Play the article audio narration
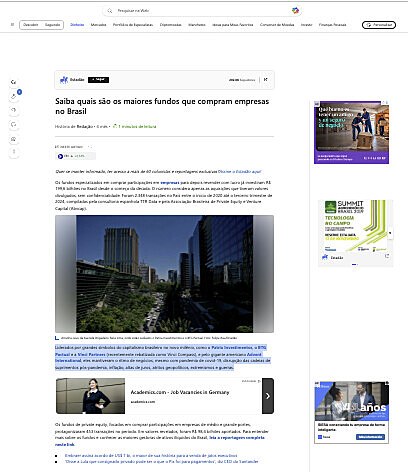The width and height of the screenshot is (408, 472). [60, 156]
